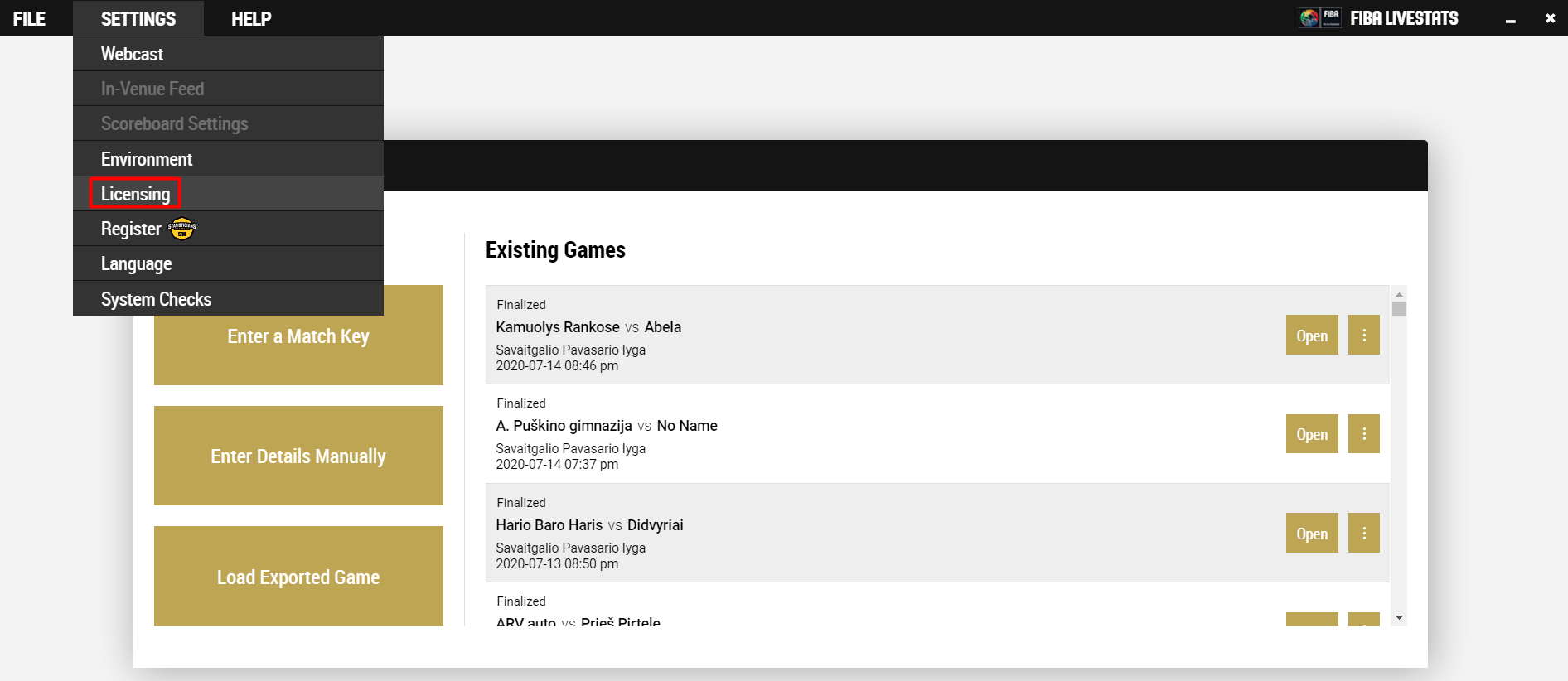
Task: Click the scrollbar down arrow in games list
Action: point(1399,618)
